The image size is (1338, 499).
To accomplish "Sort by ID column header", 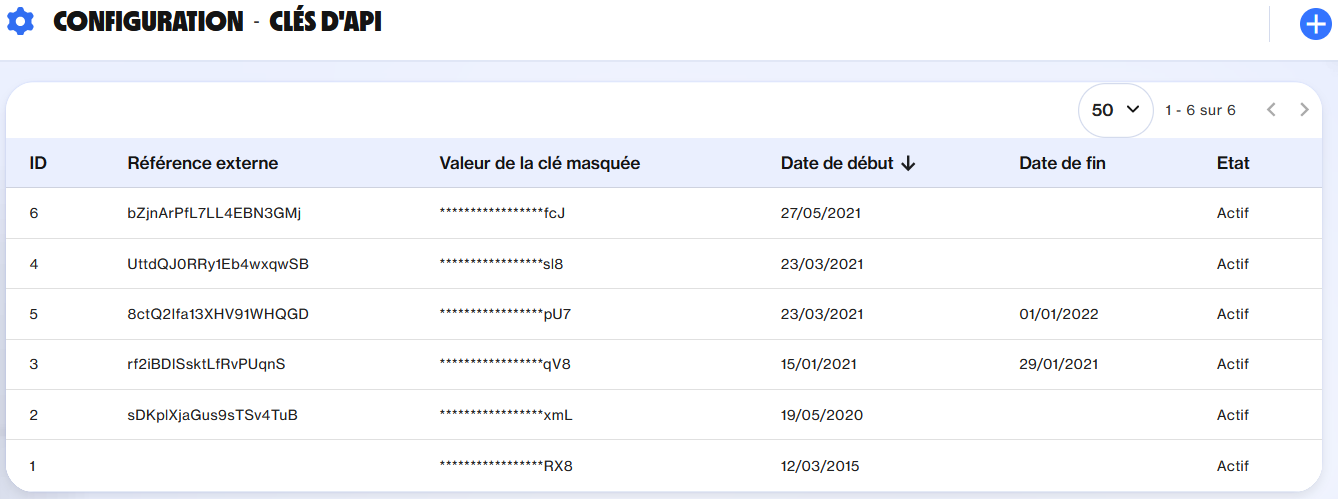I will pos(38,163).
